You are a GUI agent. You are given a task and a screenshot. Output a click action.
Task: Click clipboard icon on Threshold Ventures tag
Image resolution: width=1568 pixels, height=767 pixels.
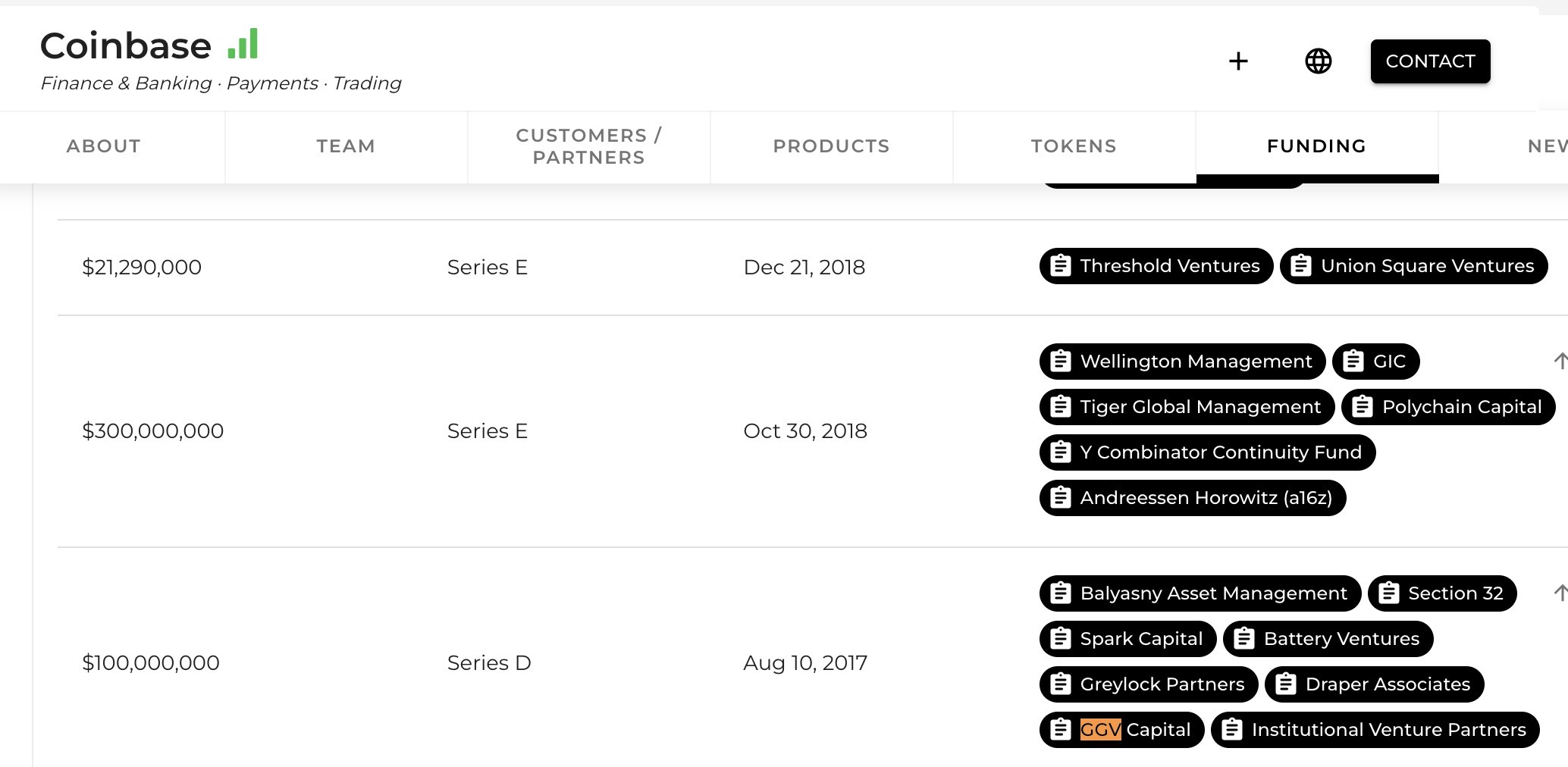click(x=1061, y=266)
